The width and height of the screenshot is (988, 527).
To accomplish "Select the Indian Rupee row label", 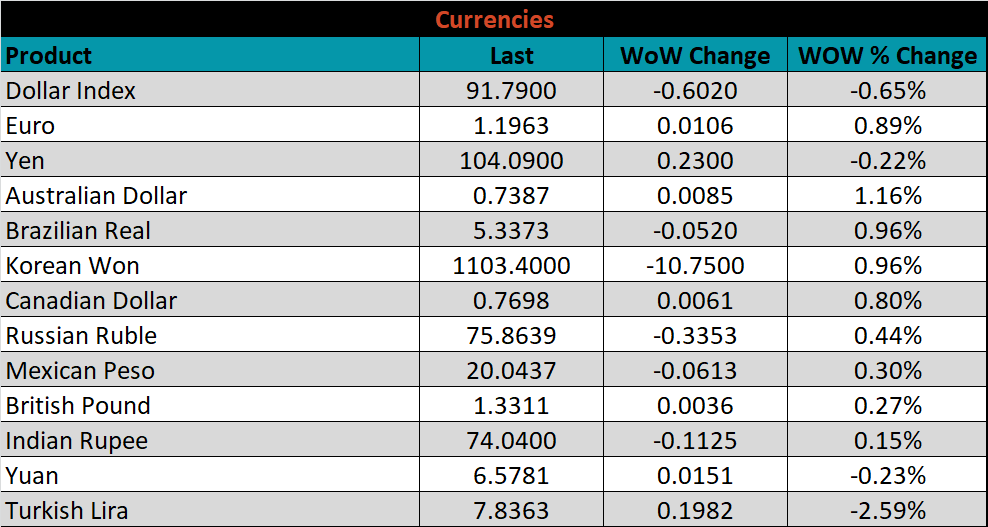I will click(76, 441).
